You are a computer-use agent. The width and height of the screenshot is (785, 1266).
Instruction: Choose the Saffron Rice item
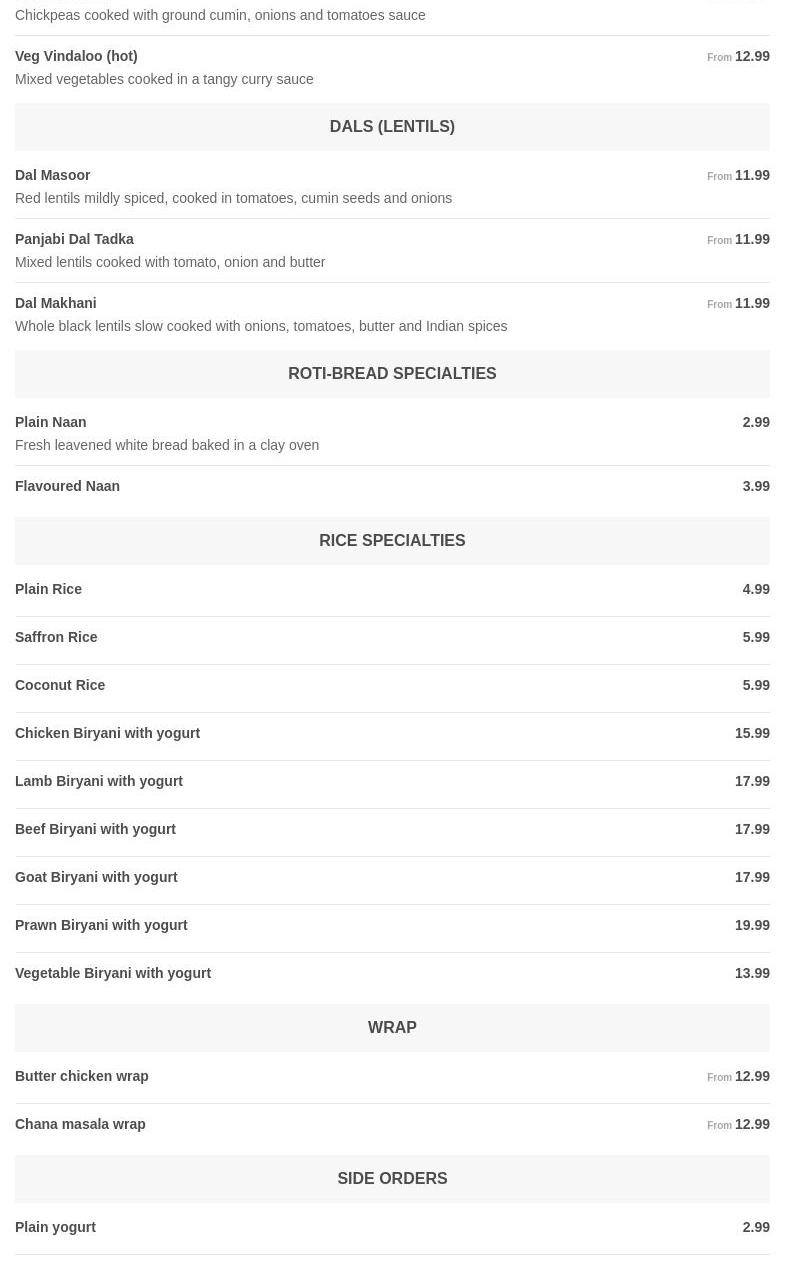(x=56, y=638)
